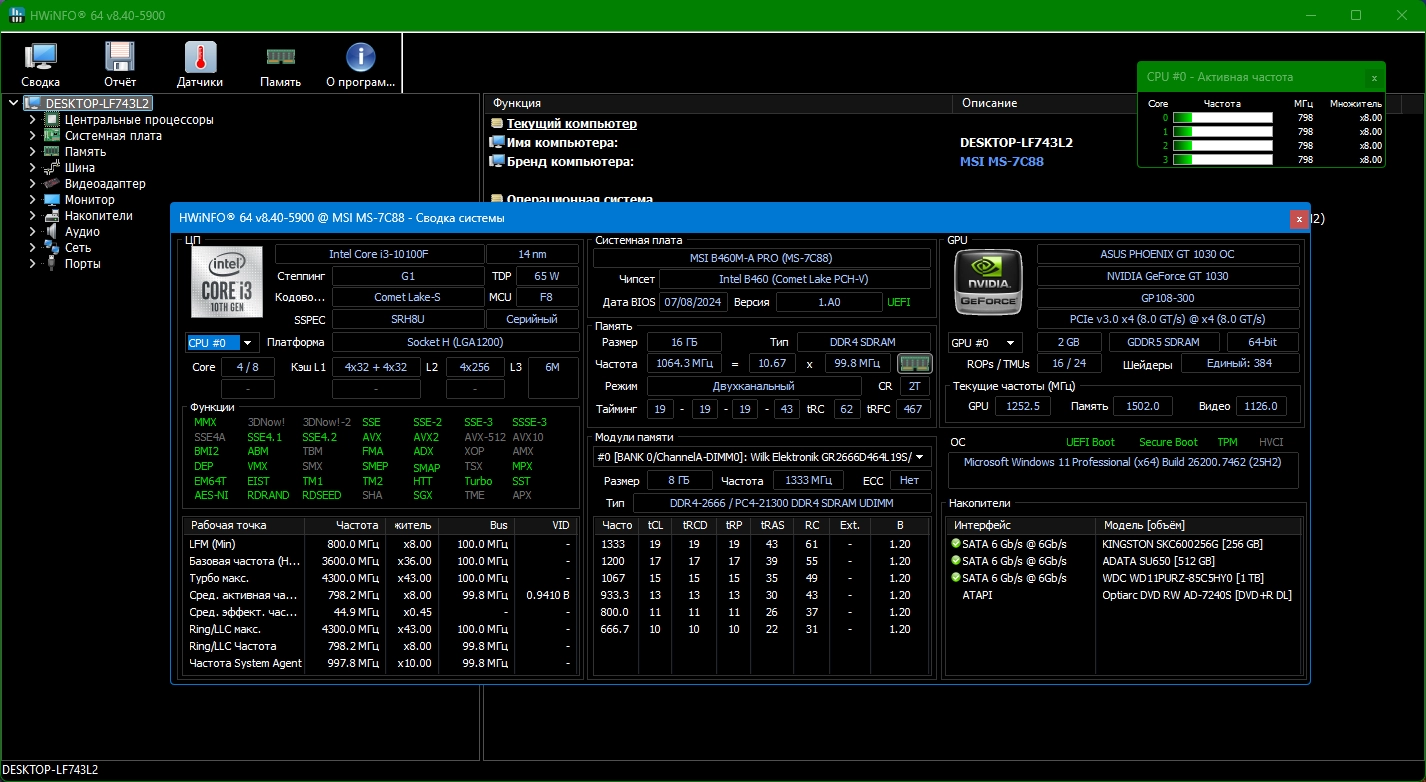Viewport: 1426px width, 782px height.
Task: Expand the Порты tree node
Action: 32,264
